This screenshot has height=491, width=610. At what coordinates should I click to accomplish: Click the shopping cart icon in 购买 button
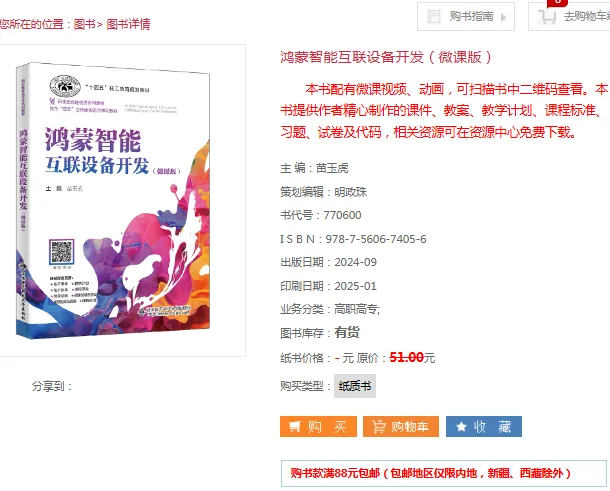(x=295, y=427)
